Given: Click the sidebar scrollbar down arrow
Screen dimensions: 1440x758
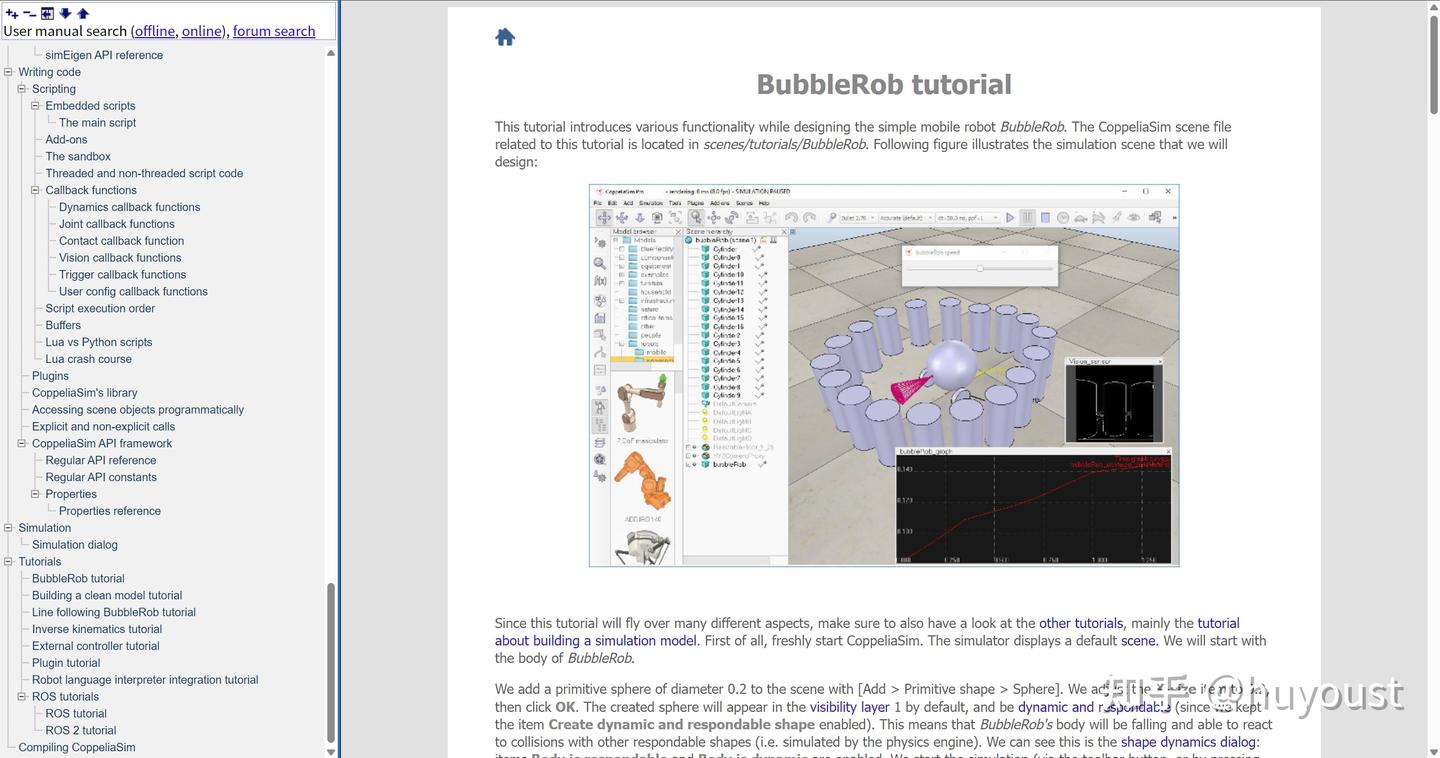Looking at the screenshot, I should point(331,750).
